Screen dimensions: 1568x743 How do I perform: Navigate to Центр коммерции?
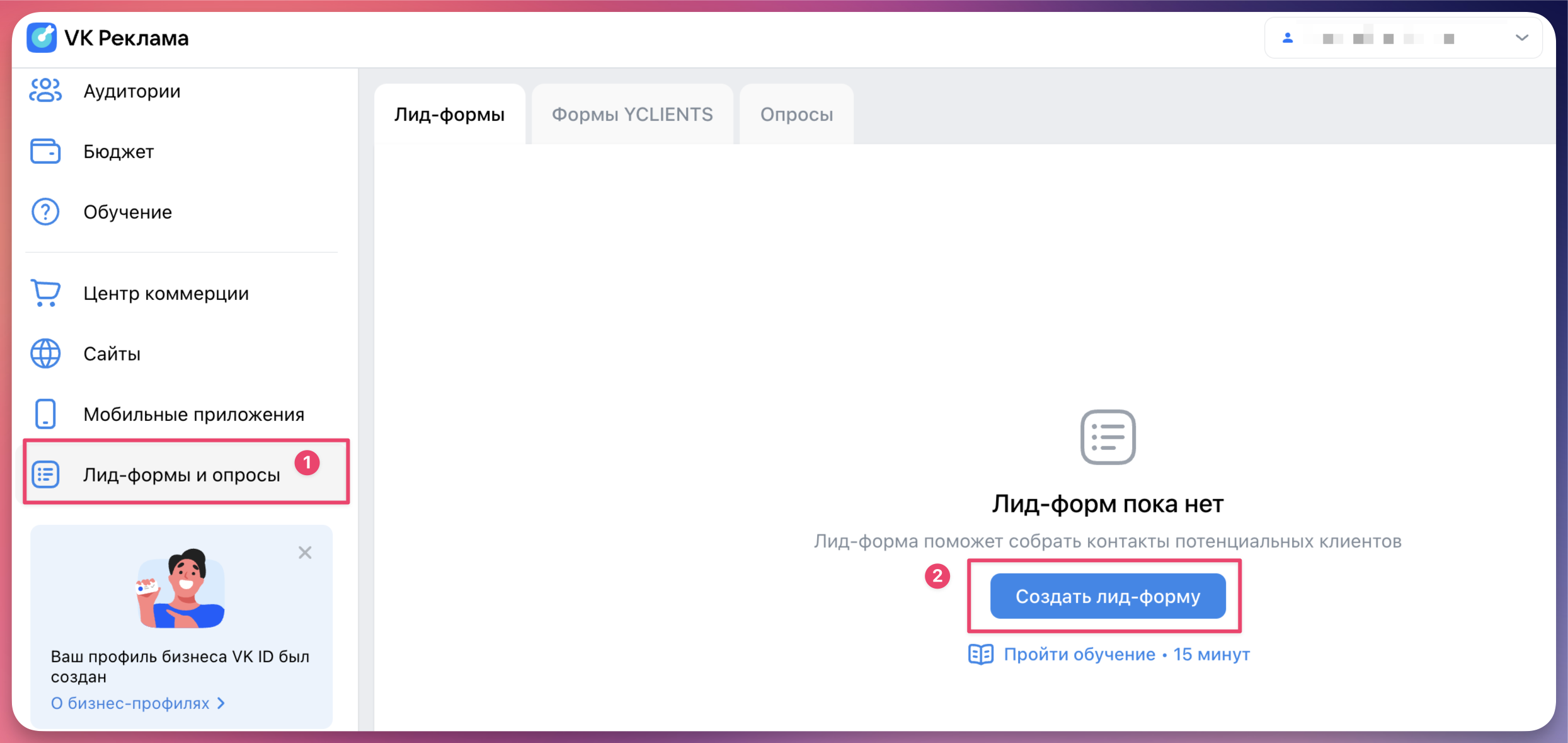pos(166,294)
